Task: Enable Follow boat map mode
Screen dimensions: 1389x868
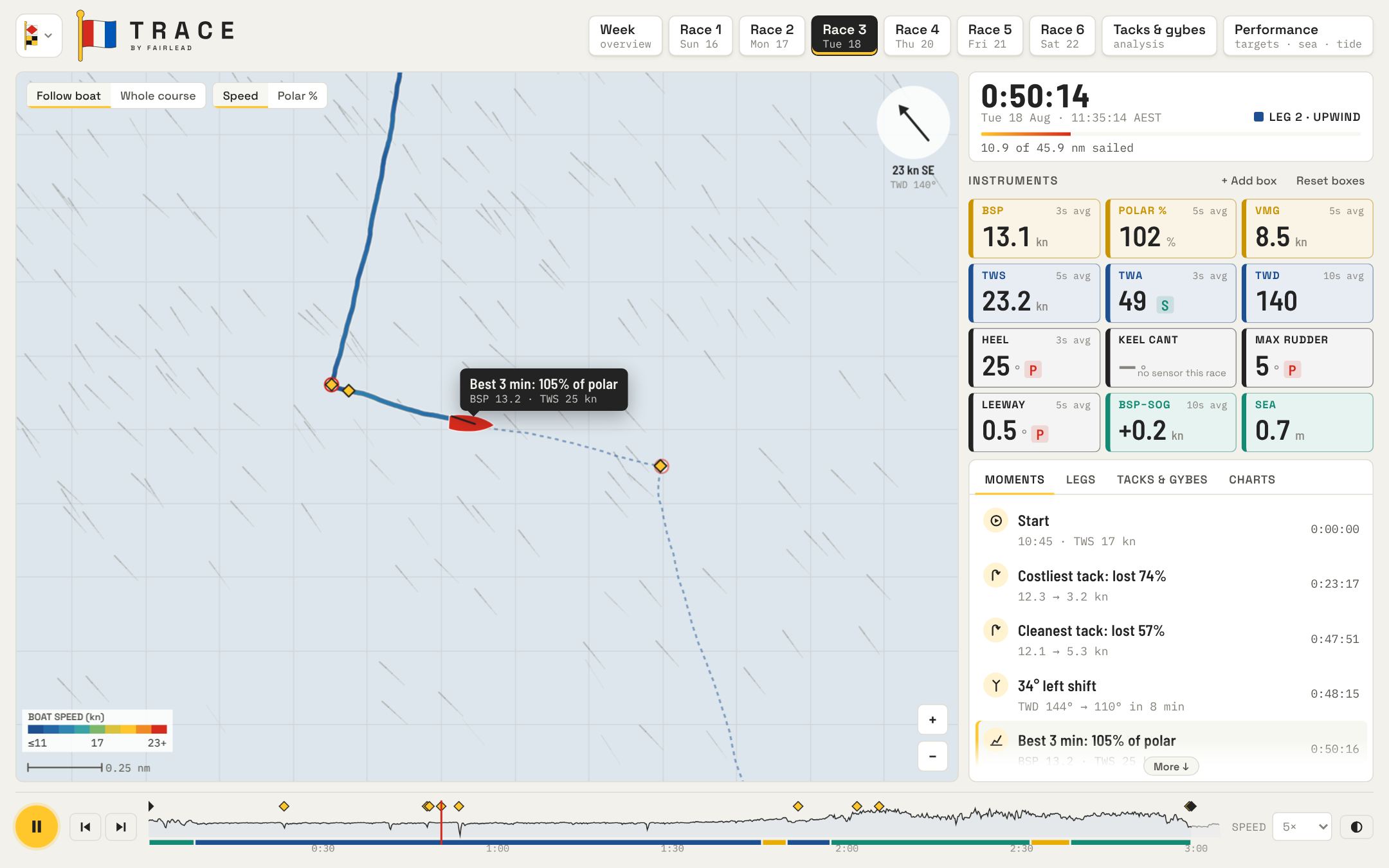Action: click(x=69, y=96)
